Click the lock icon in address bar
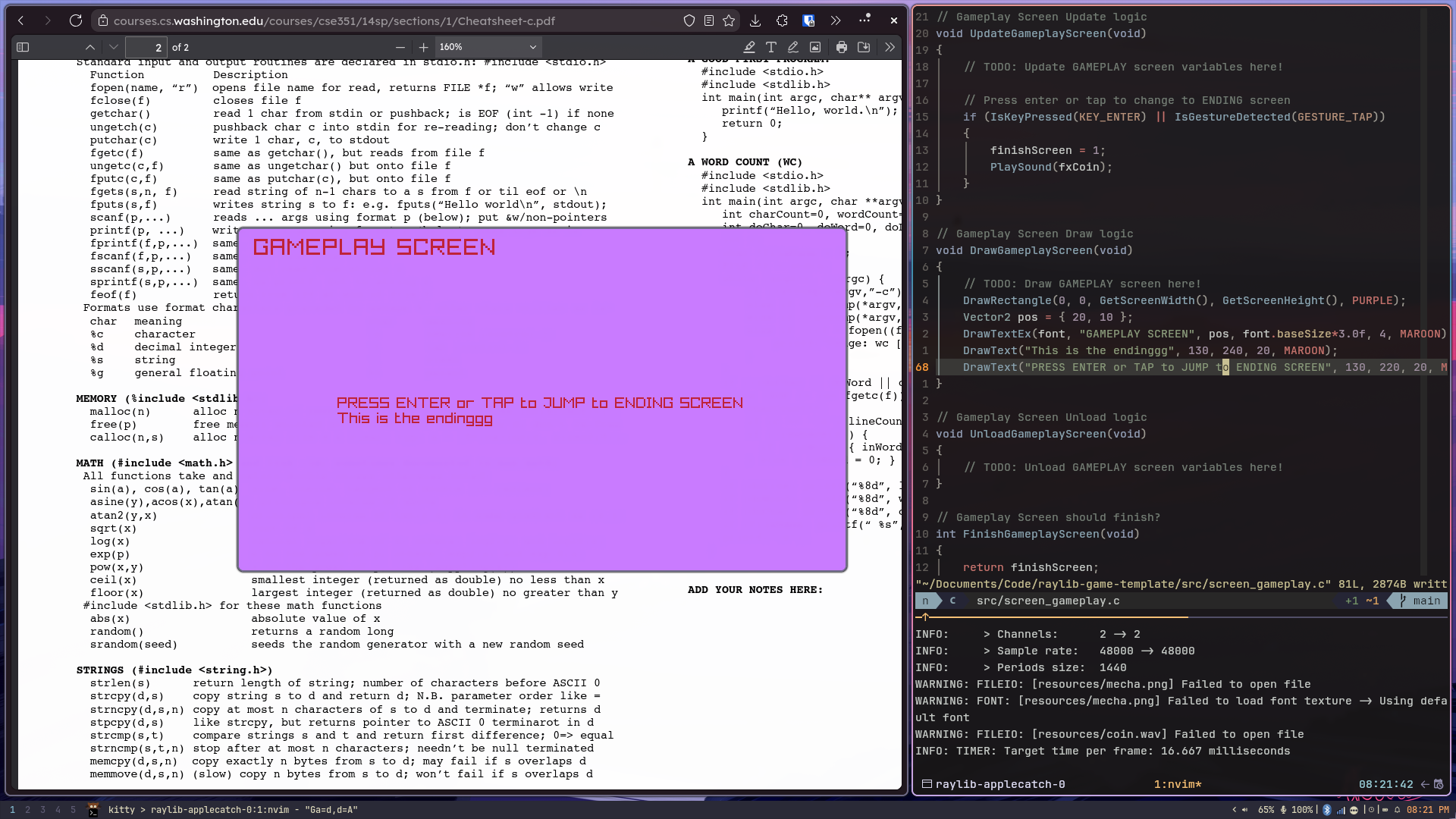The height and width of the screenshot is (819, 1456). (102, 20)
